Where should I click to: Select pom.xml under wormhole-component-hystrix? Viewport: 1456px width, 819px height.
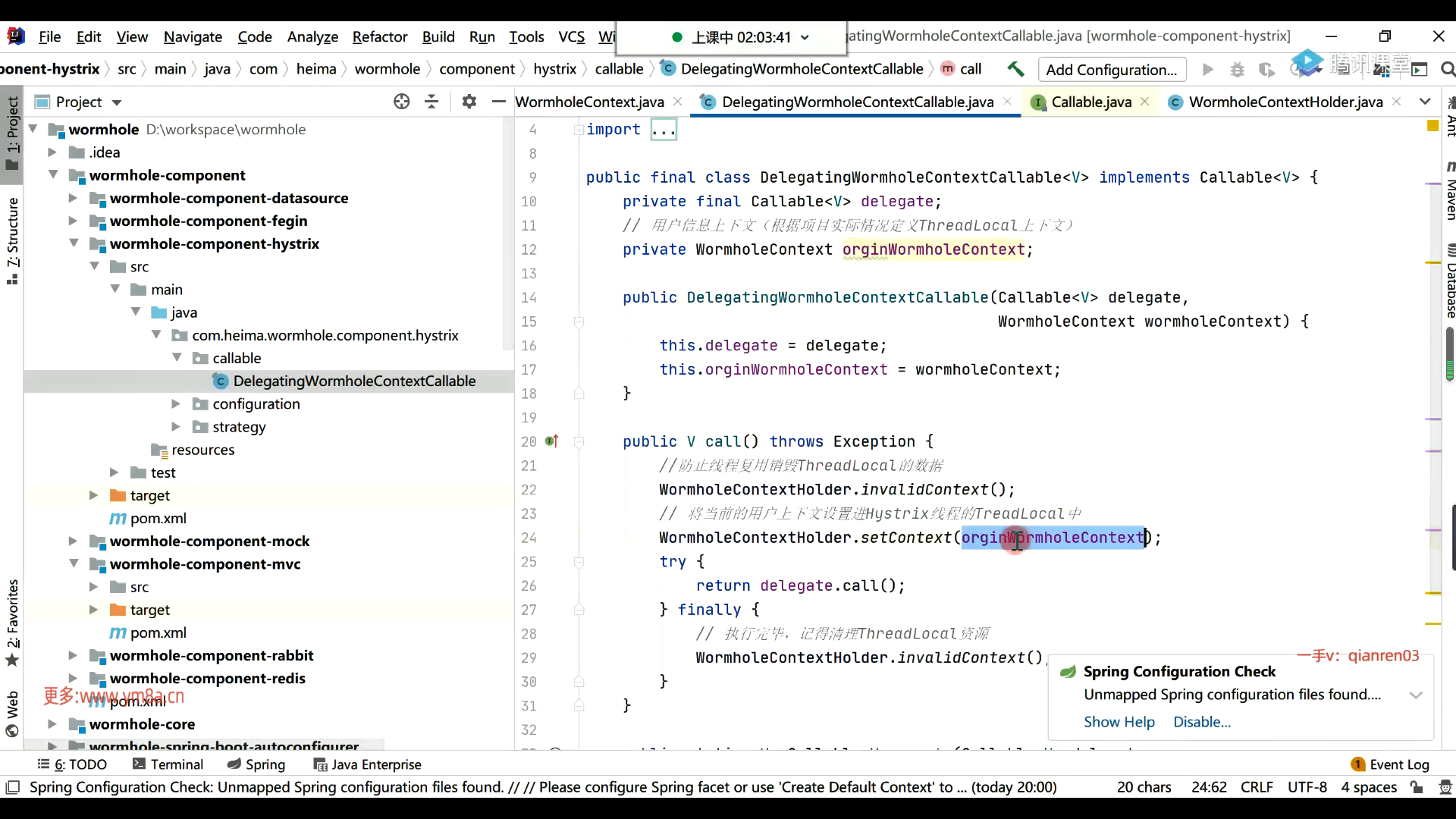158,518
